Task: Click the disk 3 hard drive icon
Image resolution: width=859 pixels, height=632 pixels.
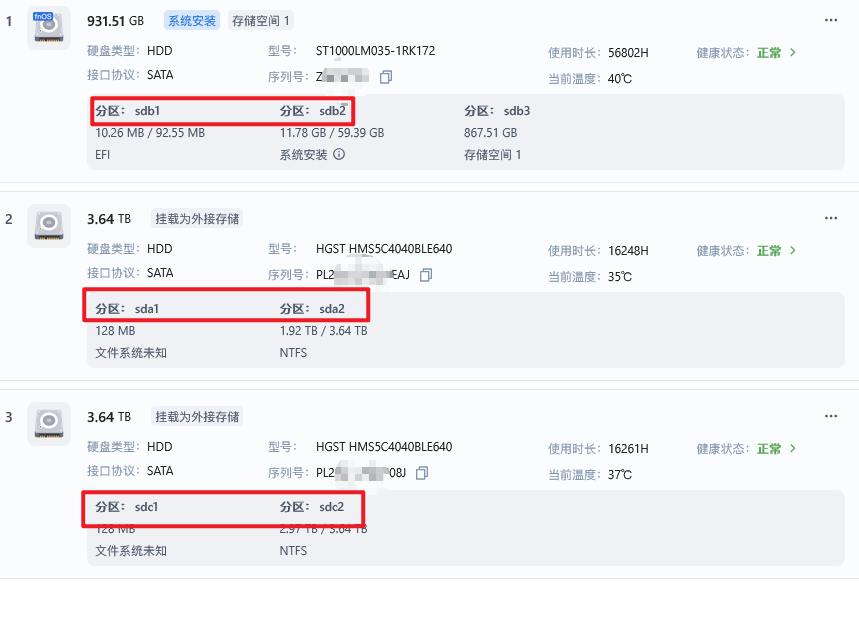Action: [x=49, y=423]
